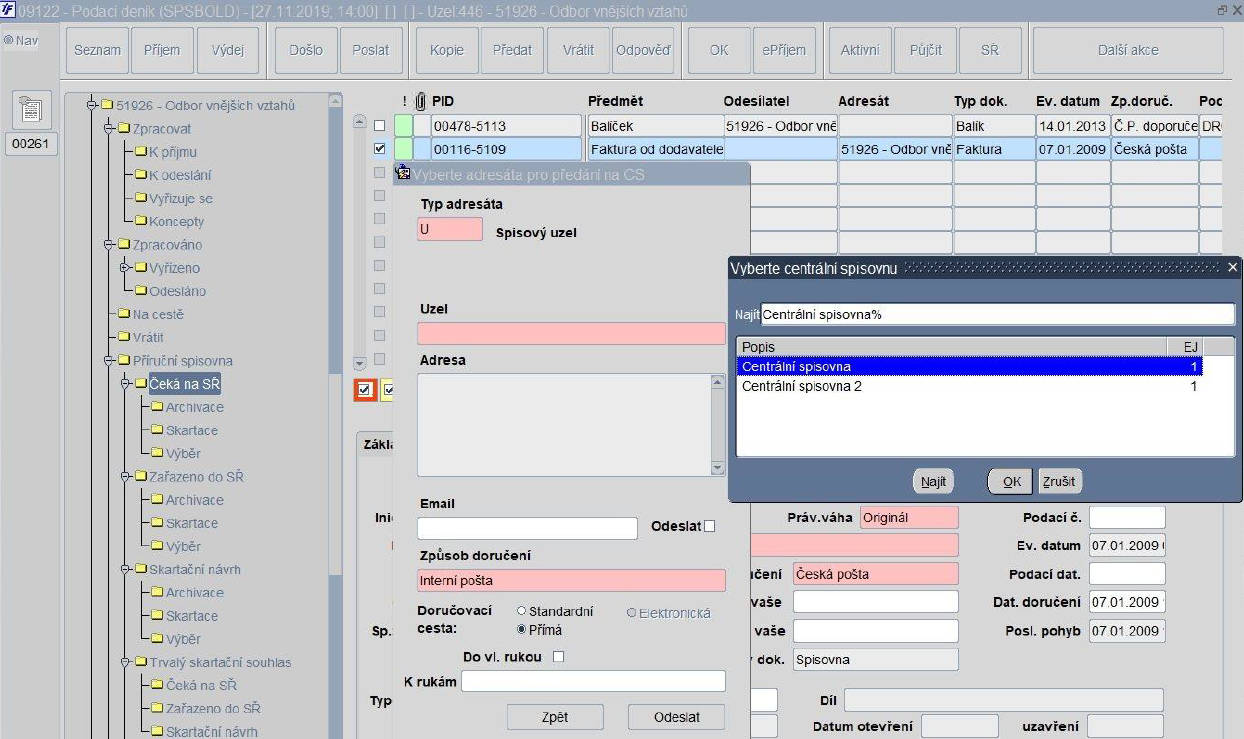Click the Adresa text area scrollbar
Image resolution: width=1244 pixels, height=739 pixels.
tap(717, 425)
